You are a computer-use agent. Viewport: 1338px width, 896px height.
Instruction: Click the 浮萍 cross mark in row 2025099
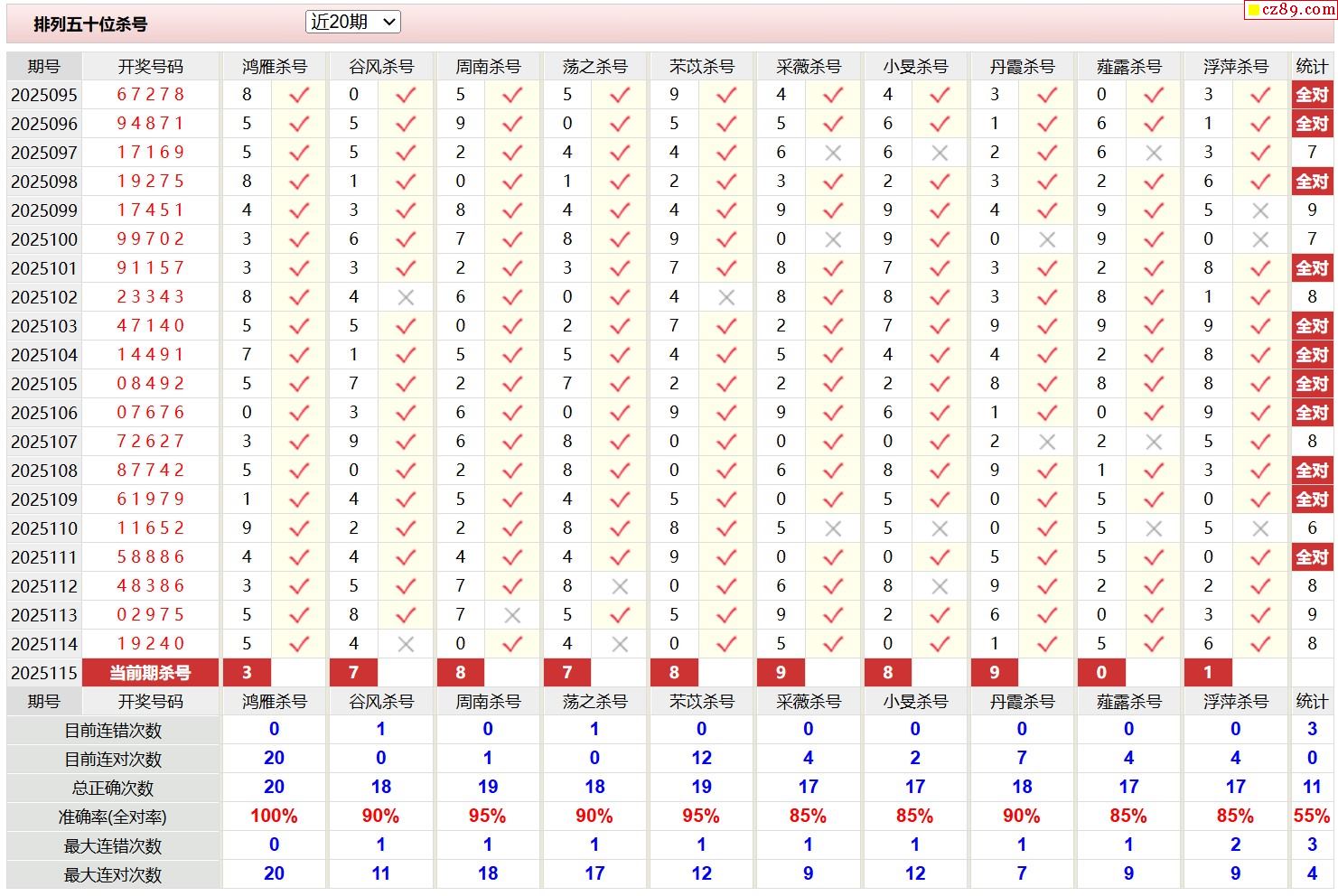(1260, 210)
